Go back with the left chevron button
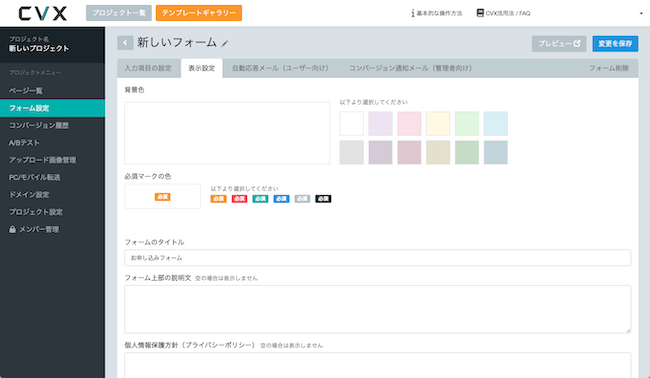The height and width of the screenshot is (378, 650). tap(125, 43)
